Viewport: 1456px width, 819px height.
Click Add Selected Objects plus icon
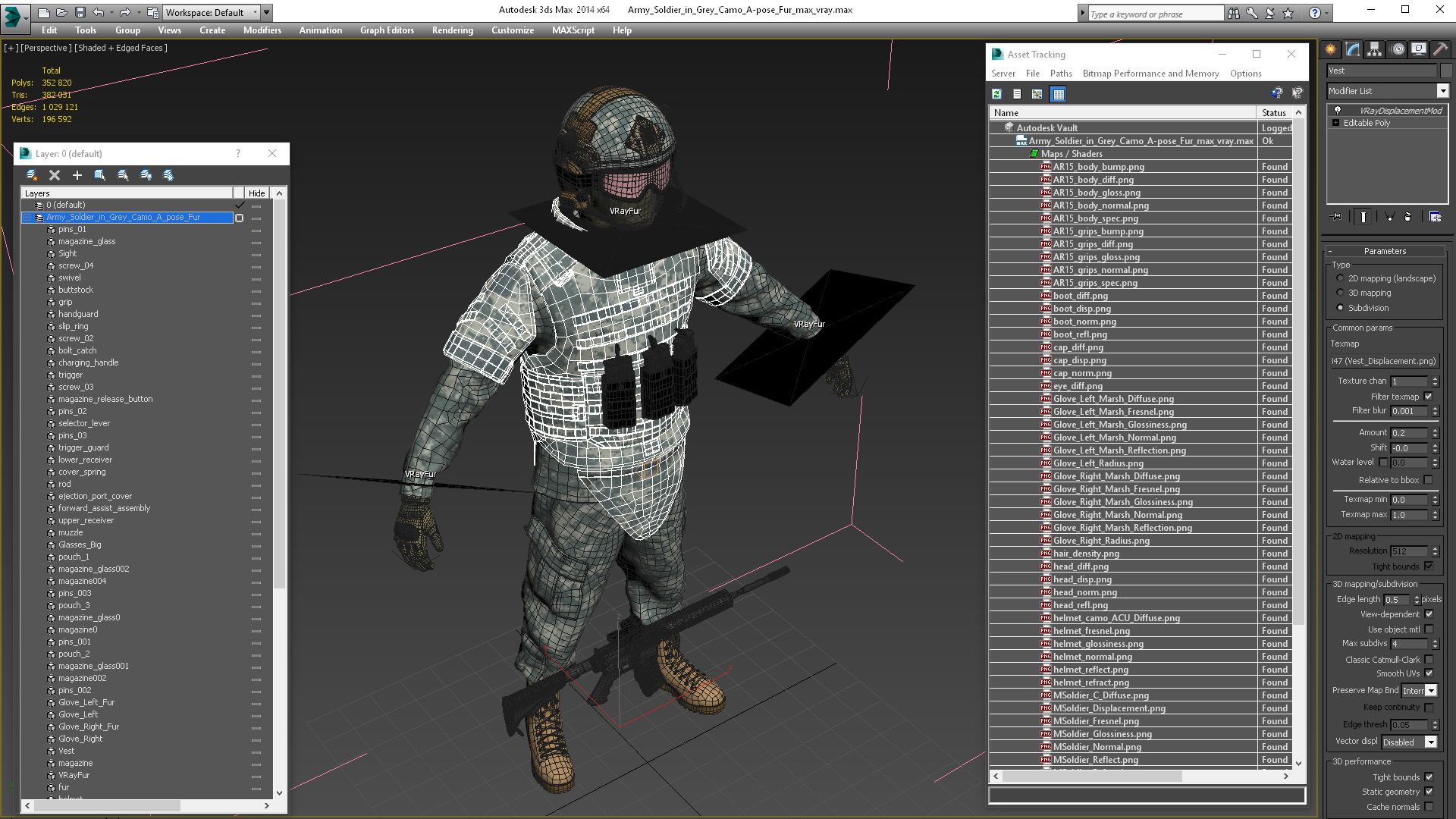77,175
